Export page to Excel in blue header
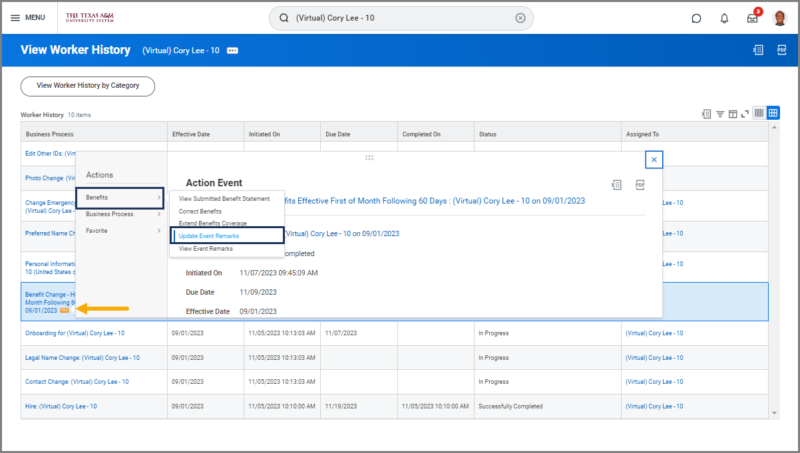The width and height of the screenshot is (800, 453). point(757,50)
